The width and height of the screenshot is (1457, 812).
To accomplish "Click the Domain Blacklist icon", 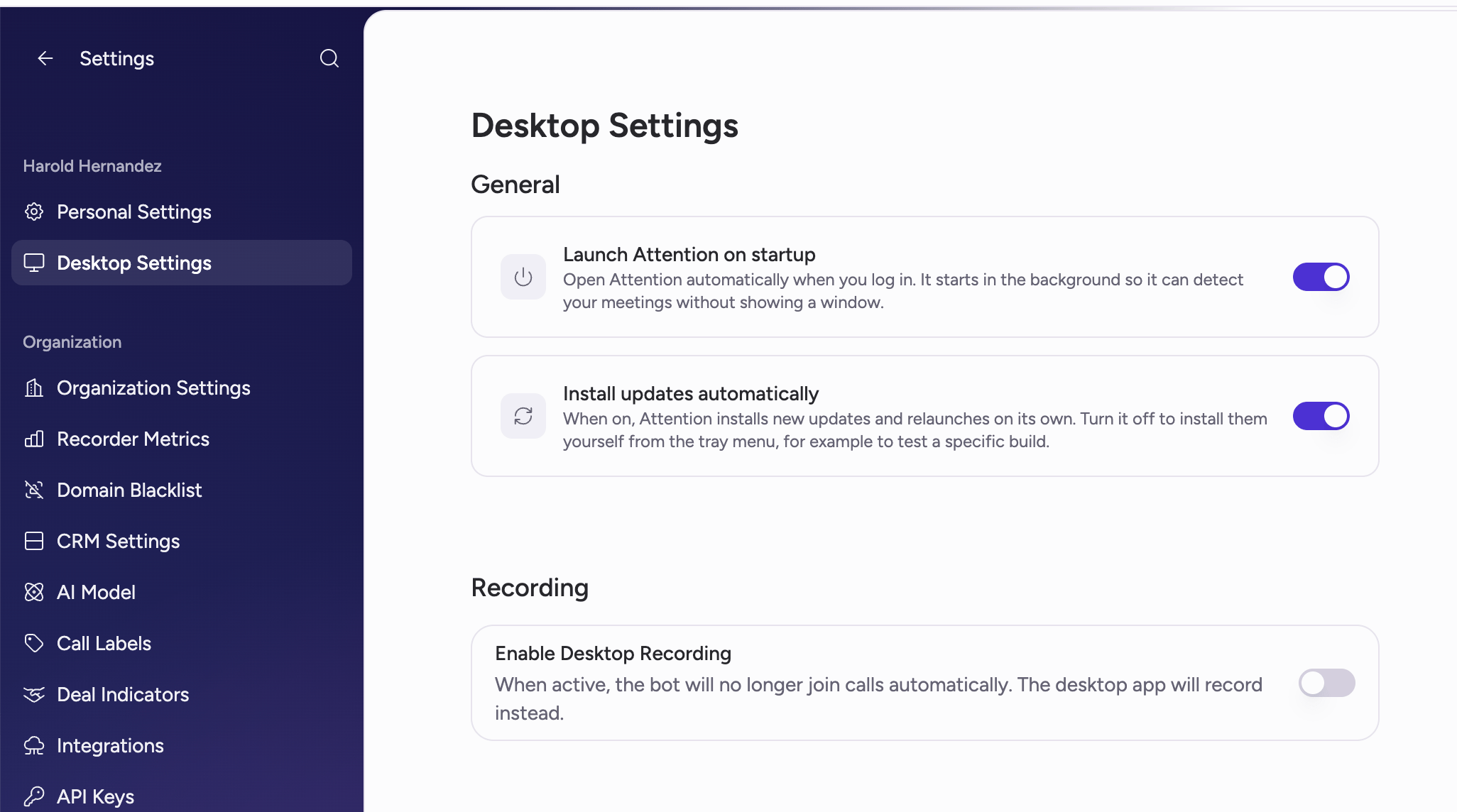I will tap(34, 490).
